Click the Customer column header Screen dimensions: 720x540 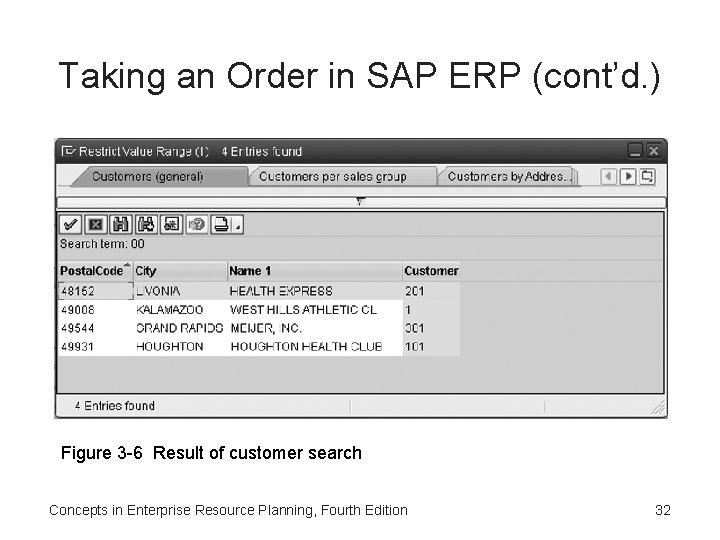click(x=431, y=271)
